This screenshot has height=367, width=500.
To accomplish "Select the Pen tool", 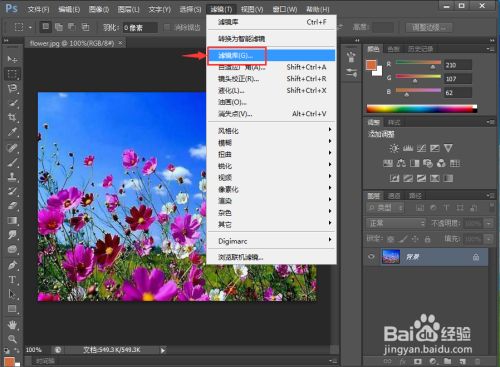I will [x=12, y=266].
